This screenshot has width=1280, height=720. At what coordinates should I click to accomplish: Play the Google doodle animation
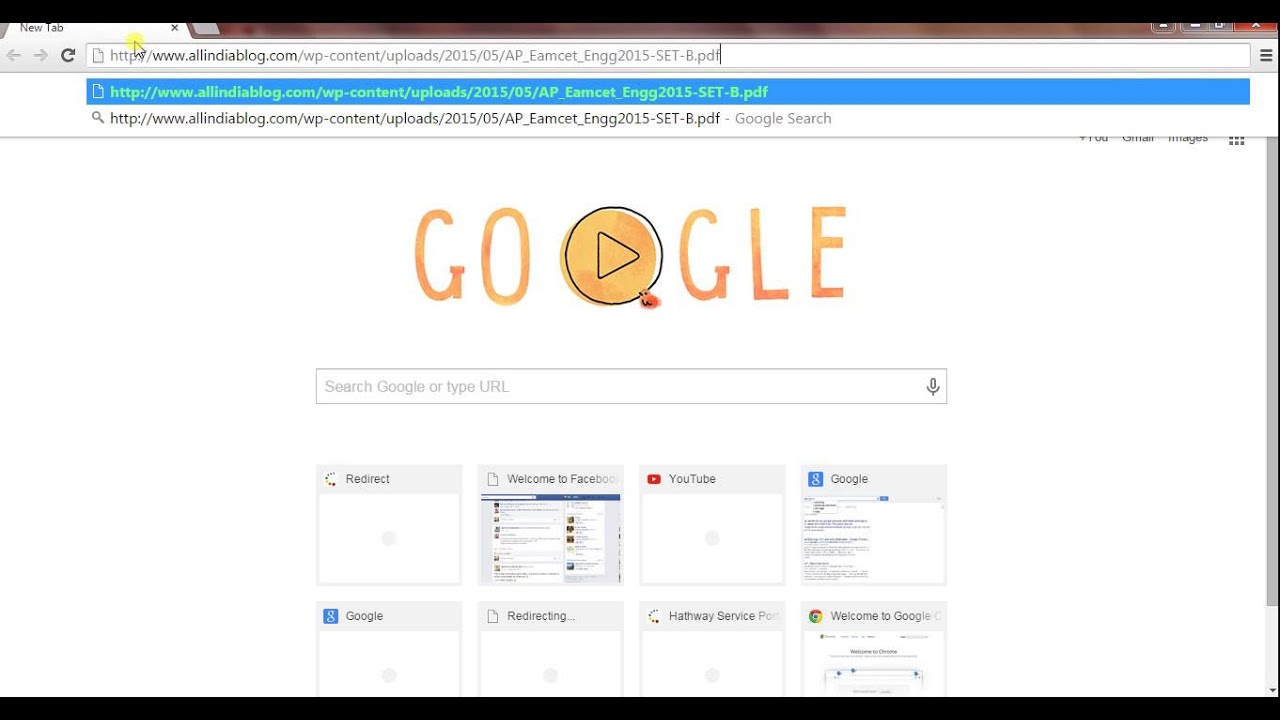tap(612, 256)
